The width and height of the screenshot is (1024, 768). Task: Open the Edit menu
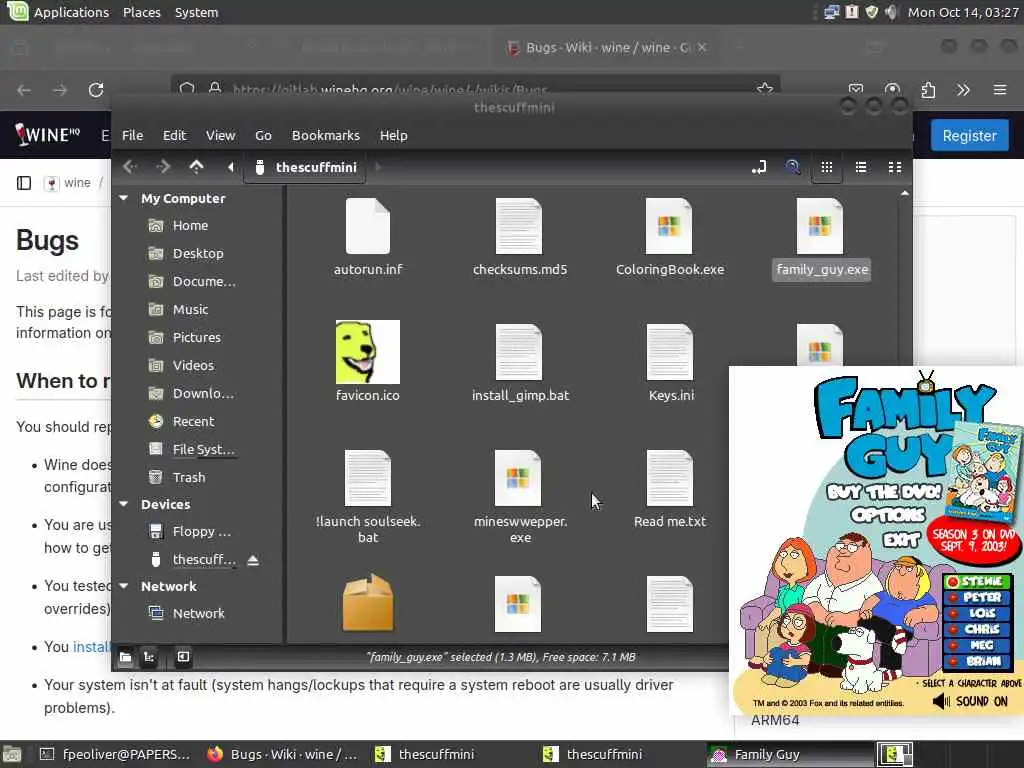click(174, 135)
